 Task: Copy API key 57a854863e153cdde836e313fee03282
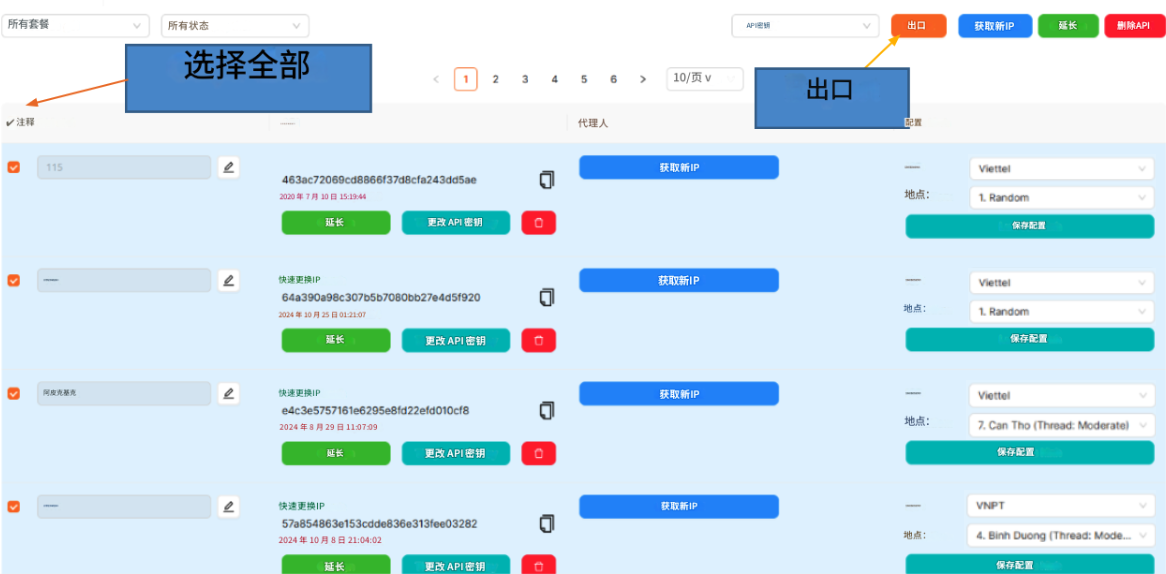pos(546,524)
